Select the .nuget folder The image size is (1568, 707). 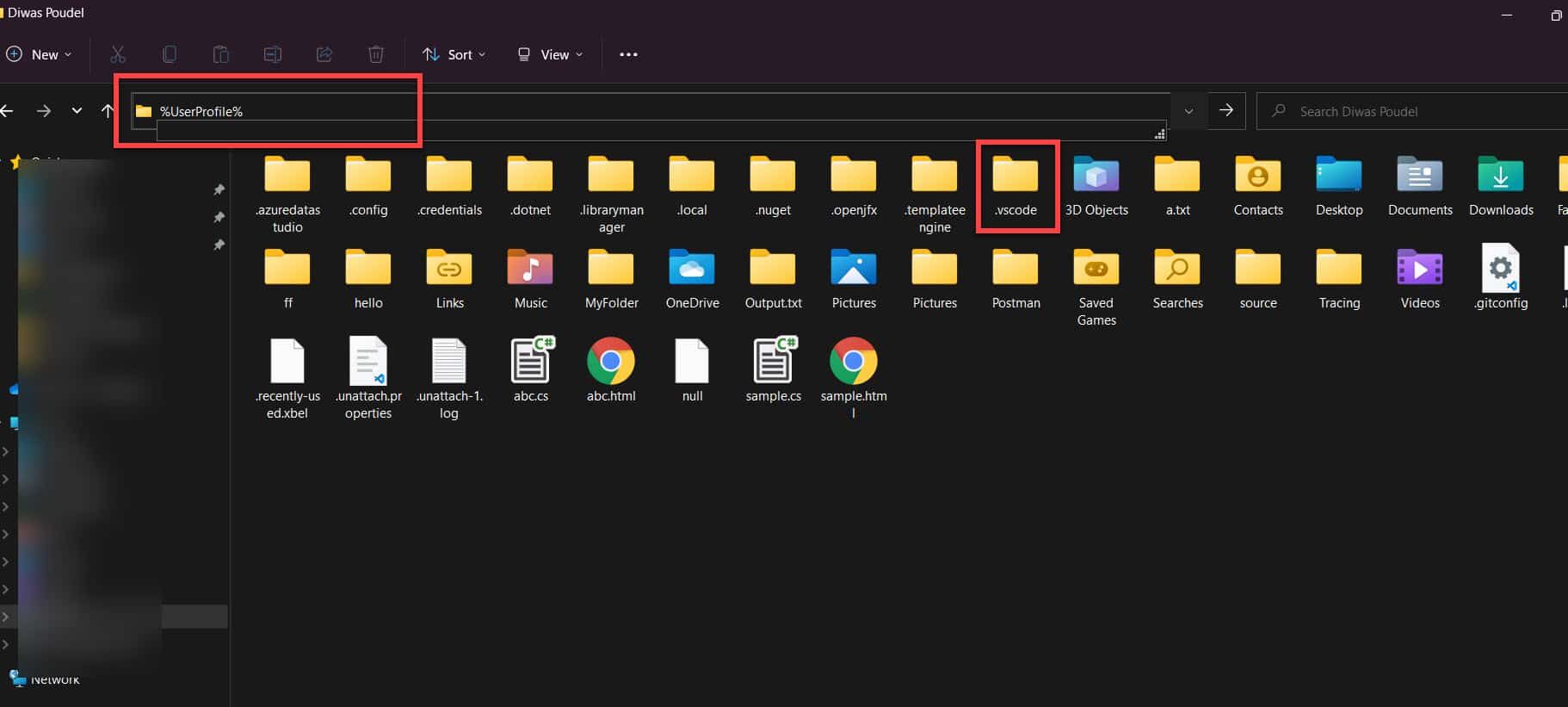(x=773, y=187)
